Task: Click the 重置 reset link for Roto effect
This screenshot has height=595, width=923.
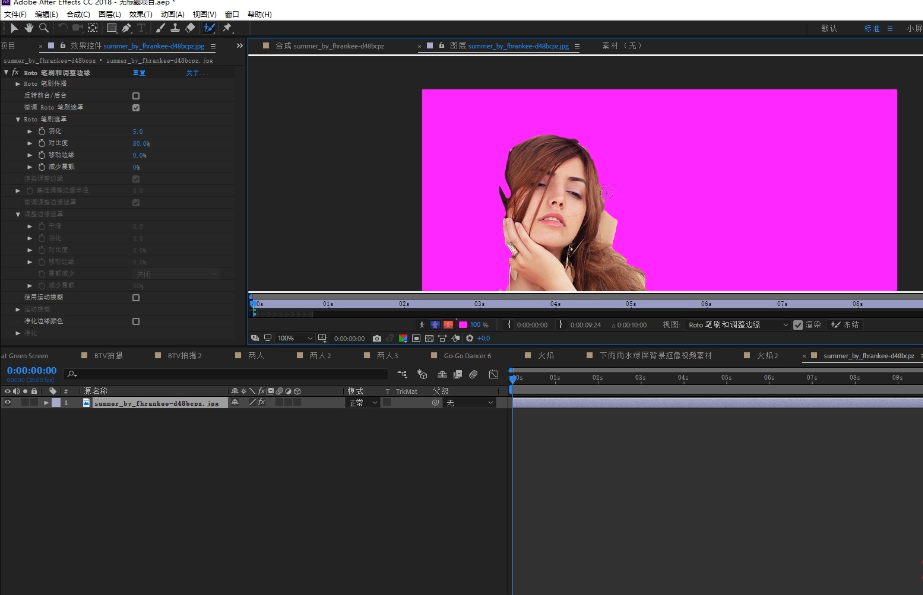Action: 140,73
